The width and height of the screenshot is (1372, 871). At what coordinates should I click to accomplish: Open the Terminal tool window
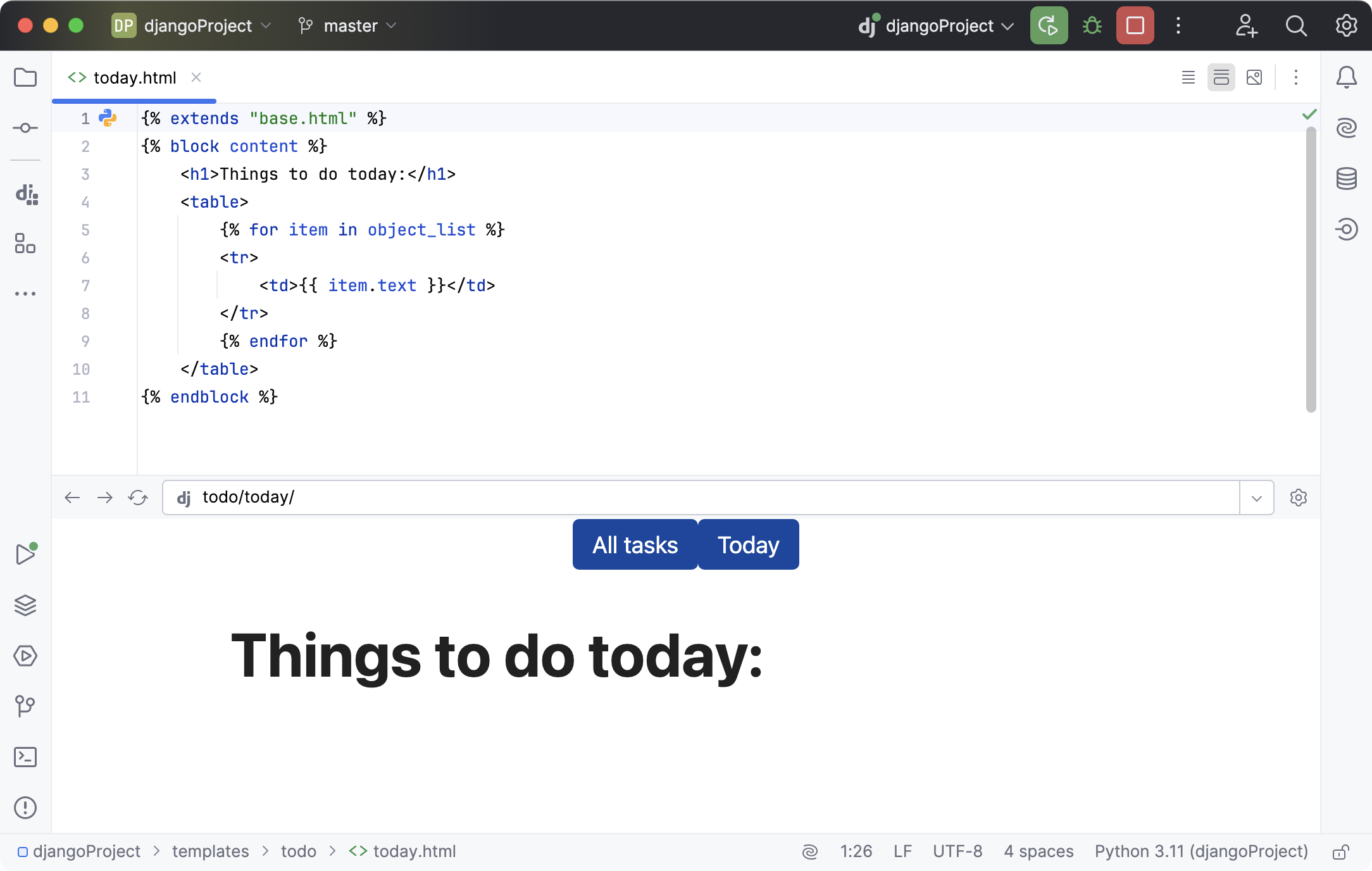point(25,757)
